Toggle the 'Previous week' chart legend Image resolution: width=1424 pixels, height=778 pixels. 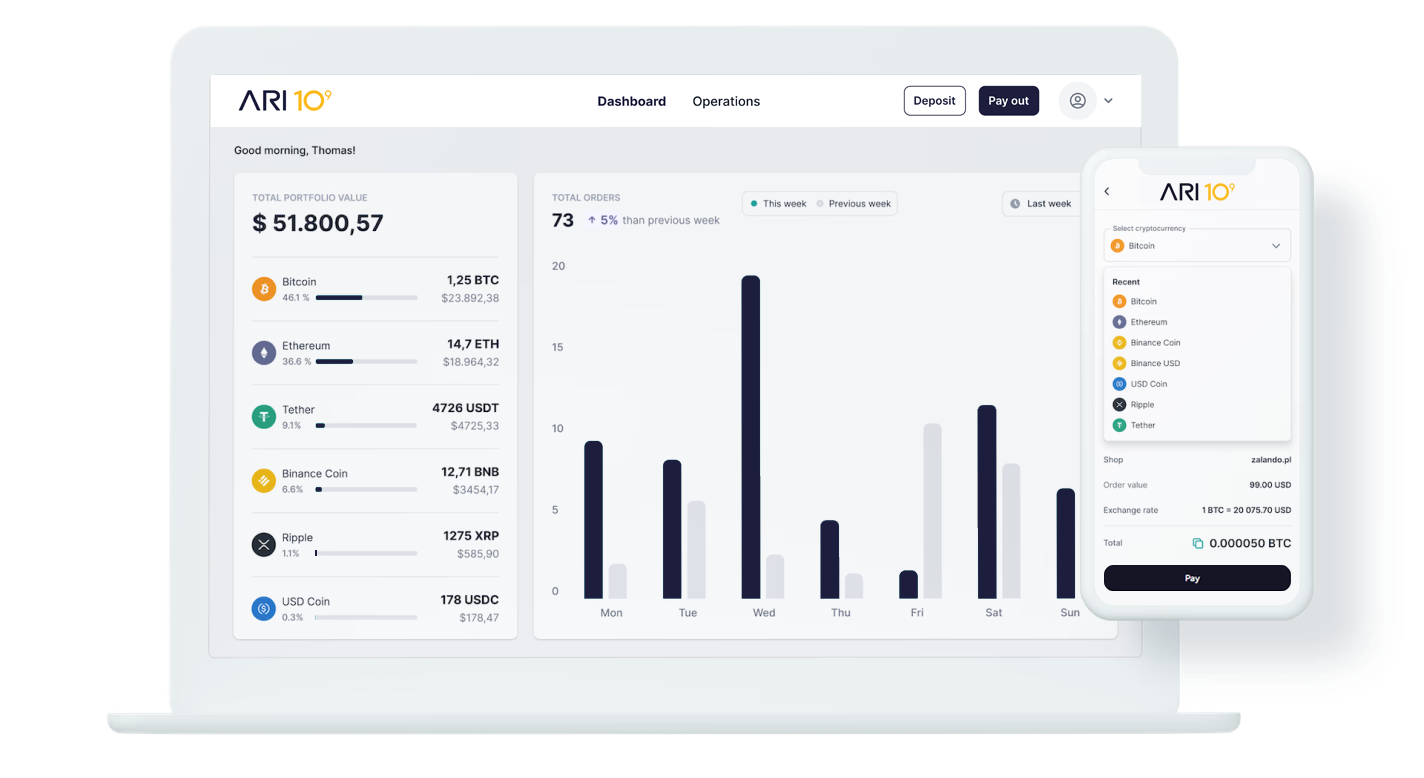coord(853,204)
